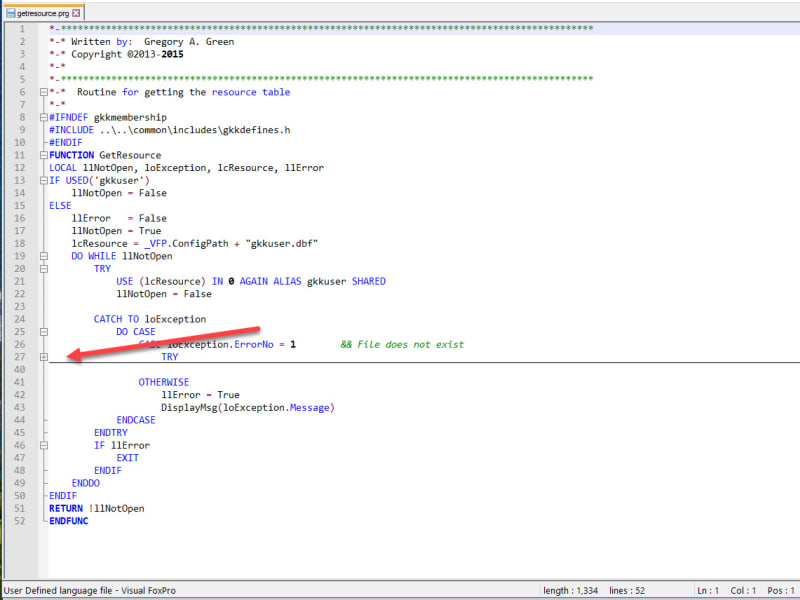Click the OTHERWISE keyword
This screenshot has height=600, width=800.
coord(164,382)
